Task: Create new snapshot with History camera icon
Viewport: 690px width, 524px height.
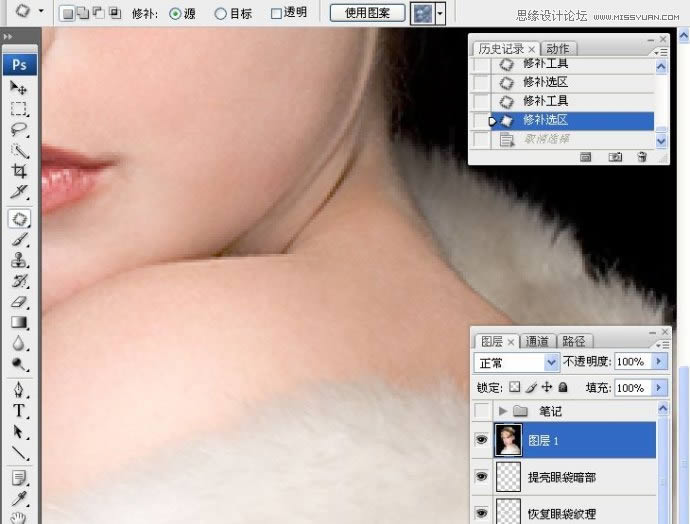Action: pos(615,157)
